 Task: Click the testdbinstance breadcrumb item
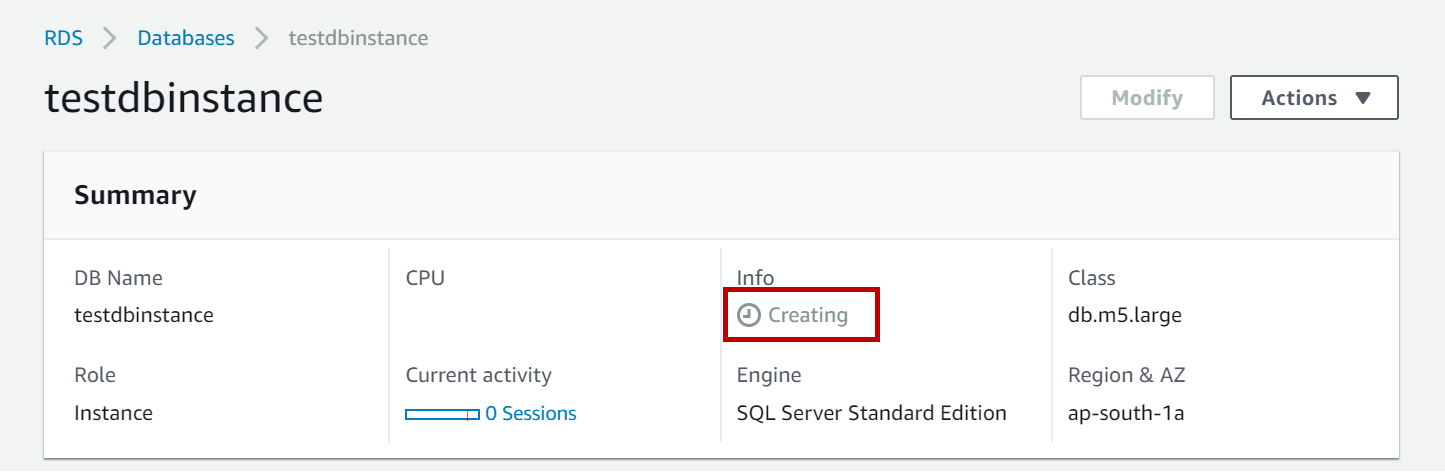tap(358, 39)
